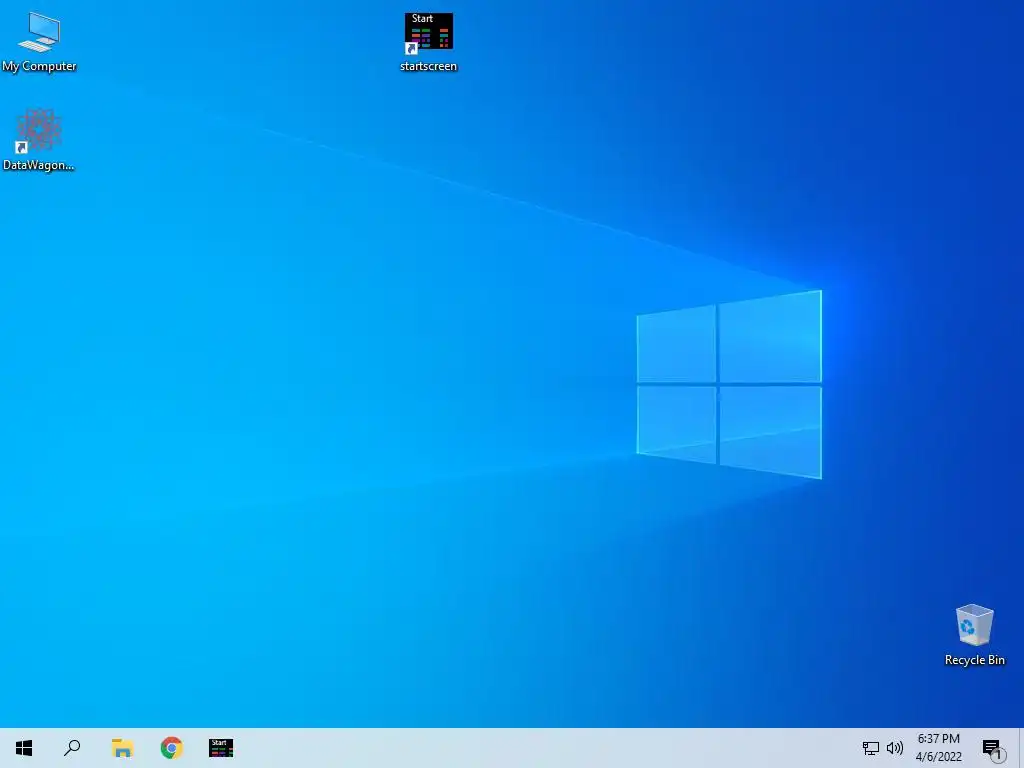Select the startscreen desktop shortcut

pyautogui.click(x=428, y=42)
